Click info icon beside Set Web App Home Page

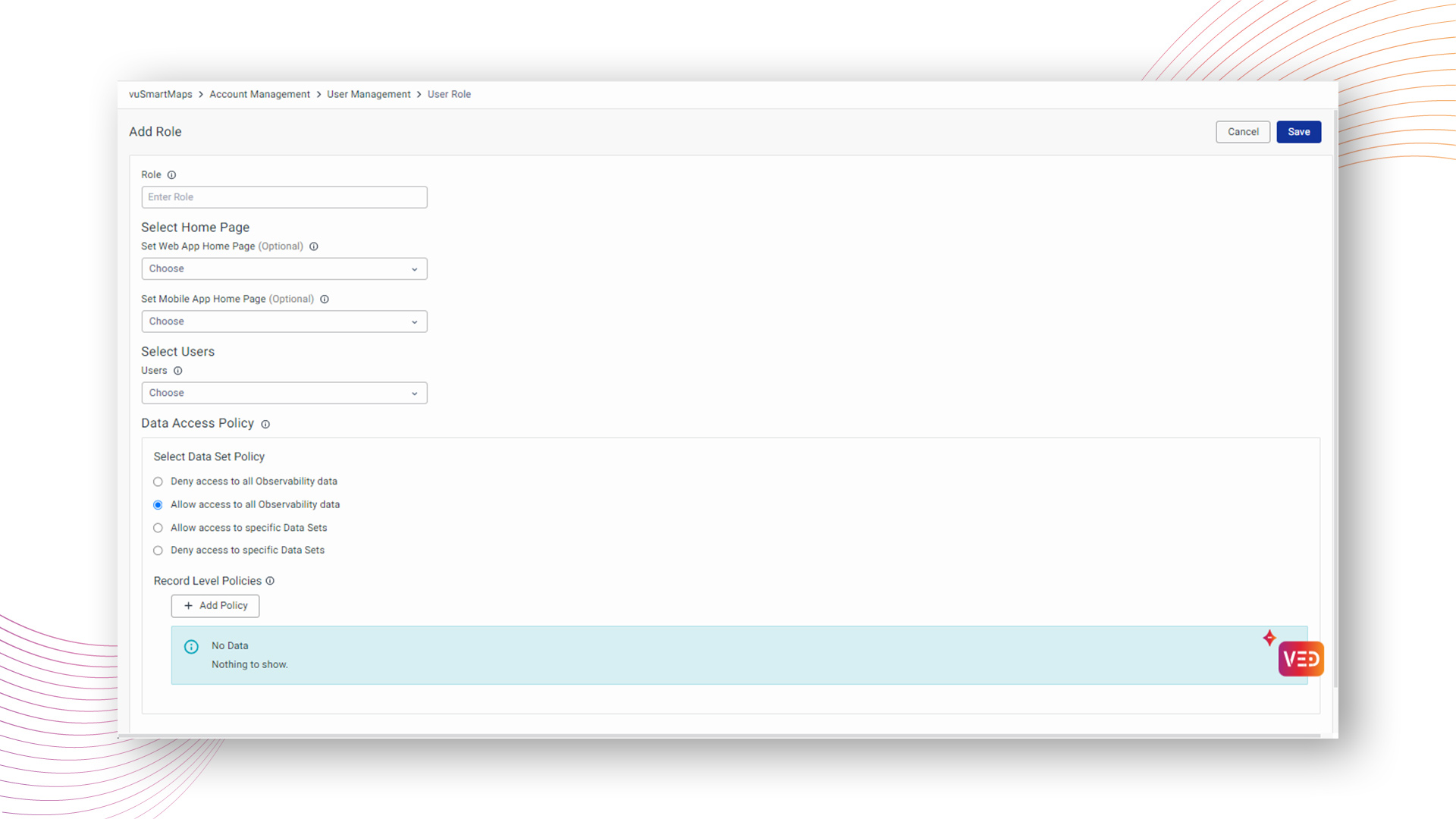coord(313,246)
